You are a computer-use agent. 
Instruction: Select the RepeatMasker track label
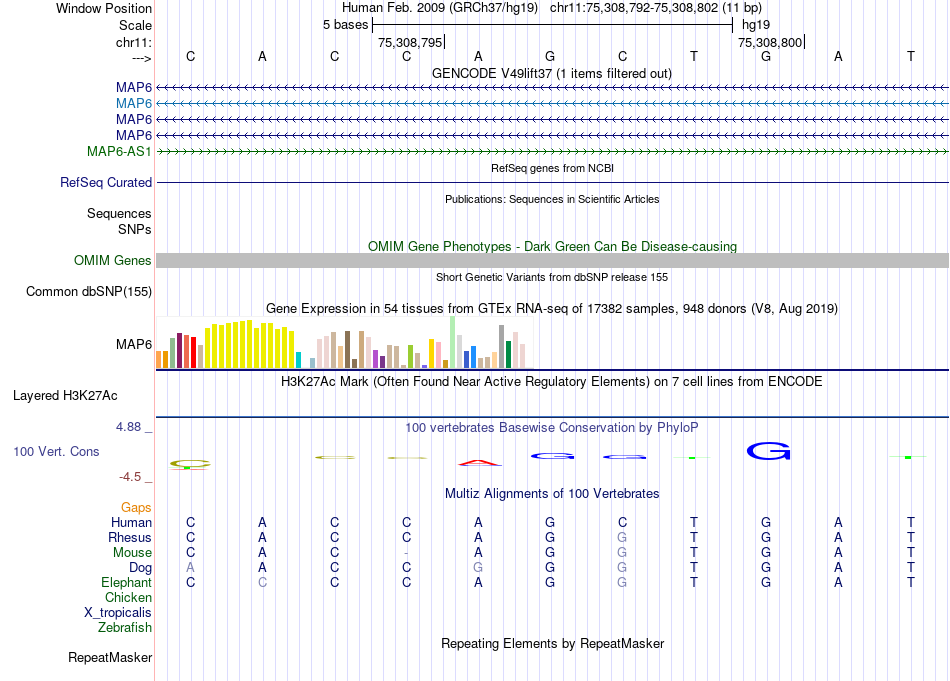pos(110,657)
